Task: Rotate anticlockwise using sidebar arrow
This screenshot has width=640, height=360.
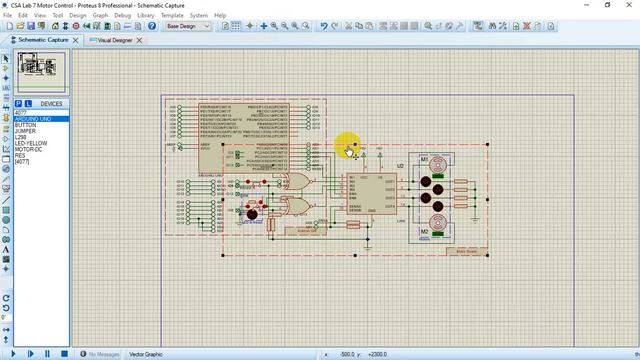Action: [x=6, y=308]
